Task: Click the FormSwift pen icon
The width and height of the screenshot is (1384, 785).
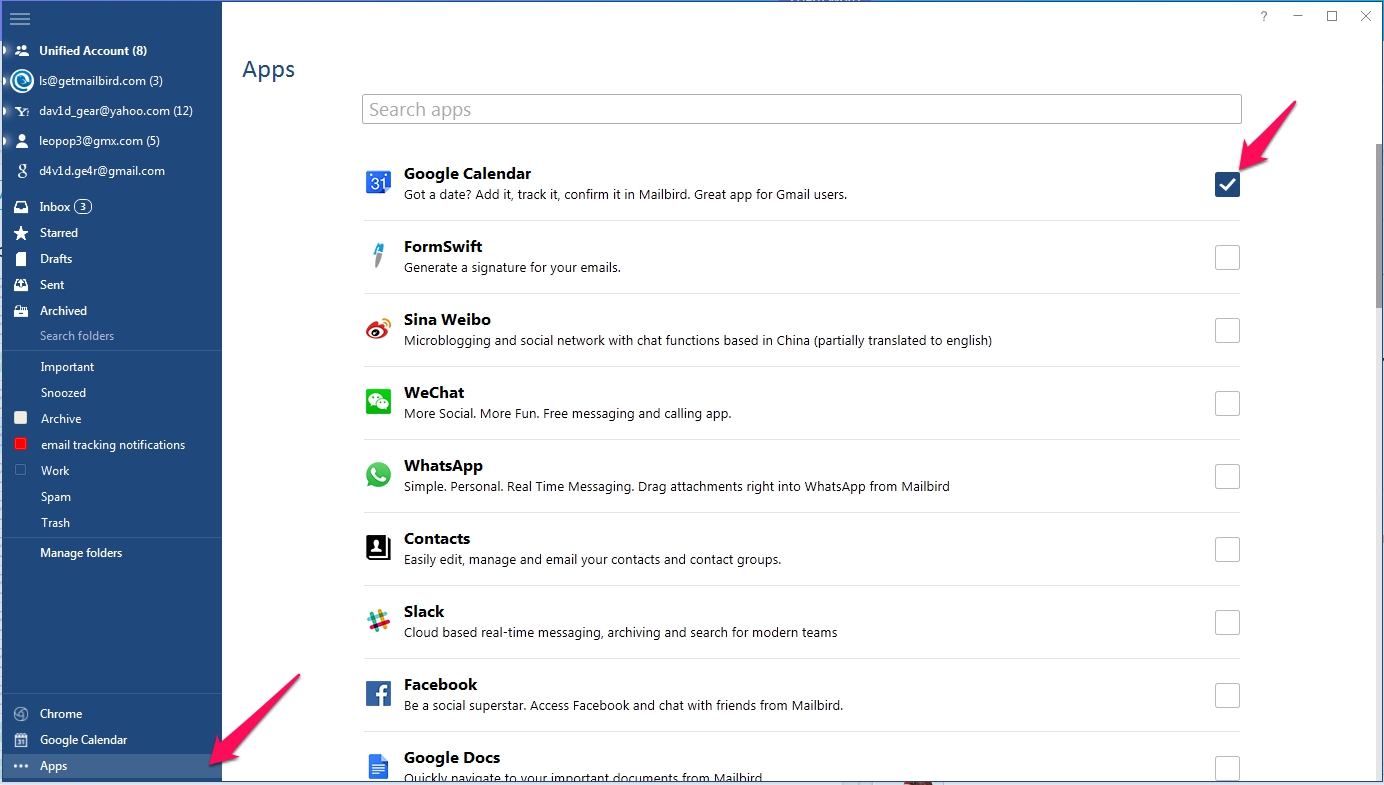Action: pos(378,255)
